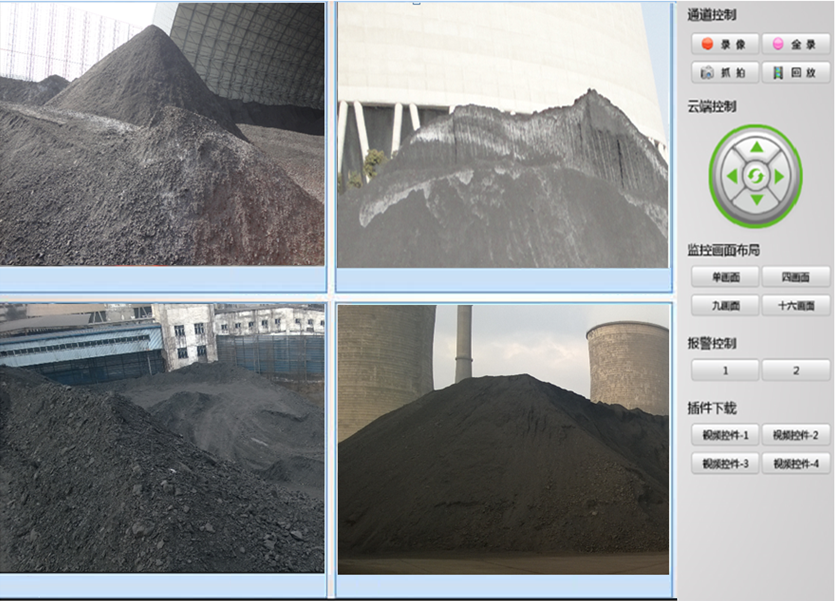Take a snapshot using 抓拍
This screenshot has width=835, height=601.
pyautogui.click(x=724, y=73)
